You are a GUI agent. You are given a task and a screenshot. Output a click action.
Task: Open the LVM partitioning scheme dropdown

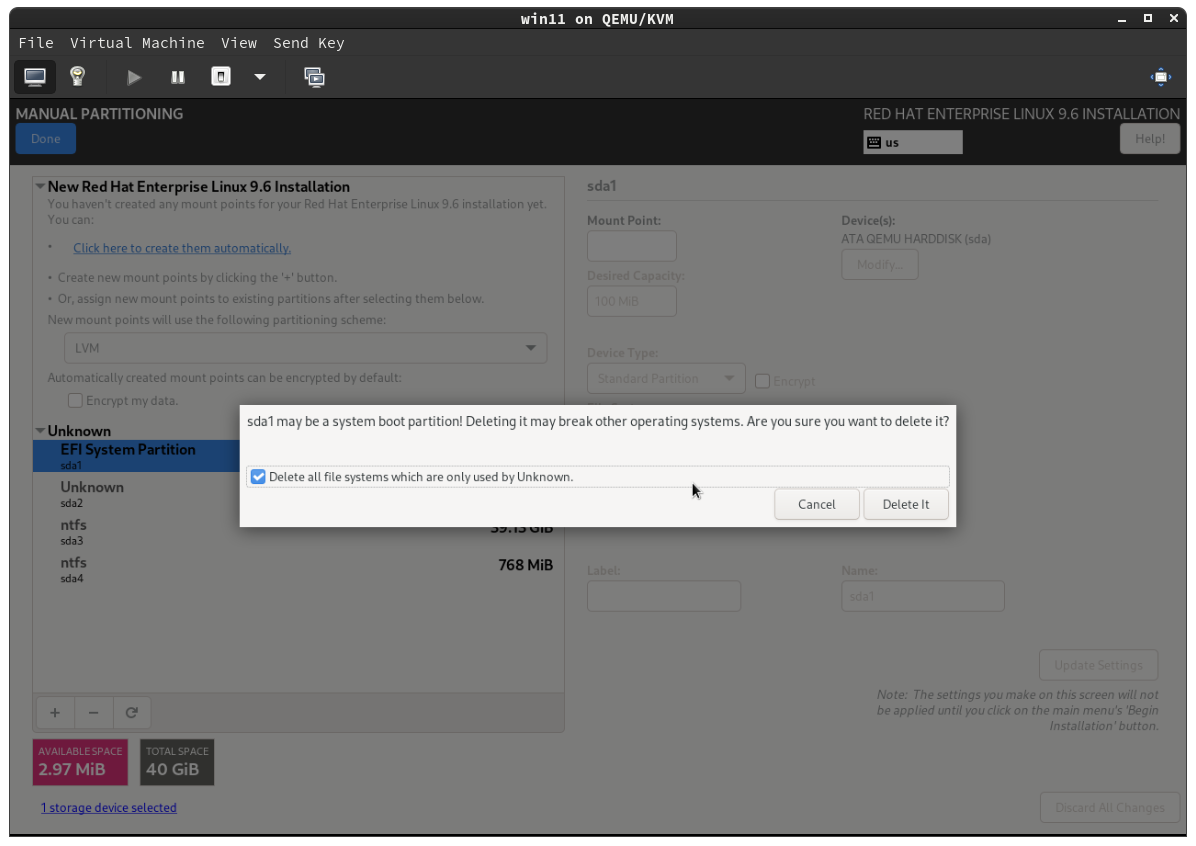point(305,348)
